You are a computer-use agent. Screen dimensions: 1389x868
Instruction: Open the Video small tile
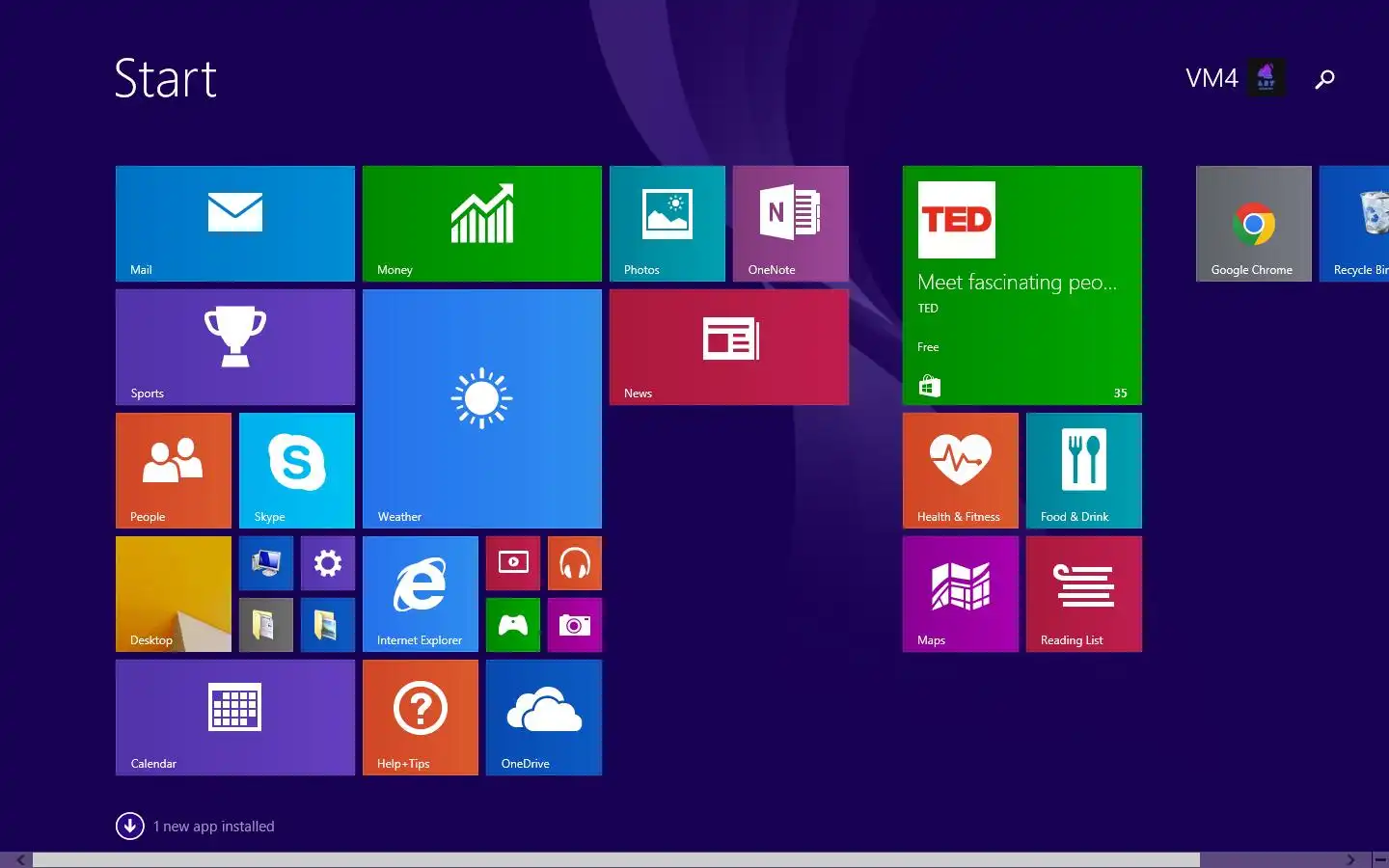[513, 563]
